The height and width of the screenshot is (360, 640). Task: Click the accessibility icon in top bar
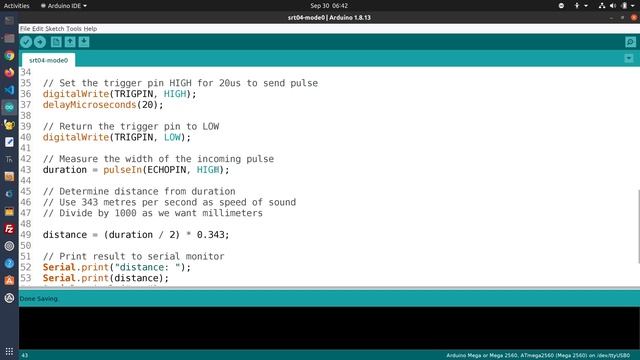577,6
